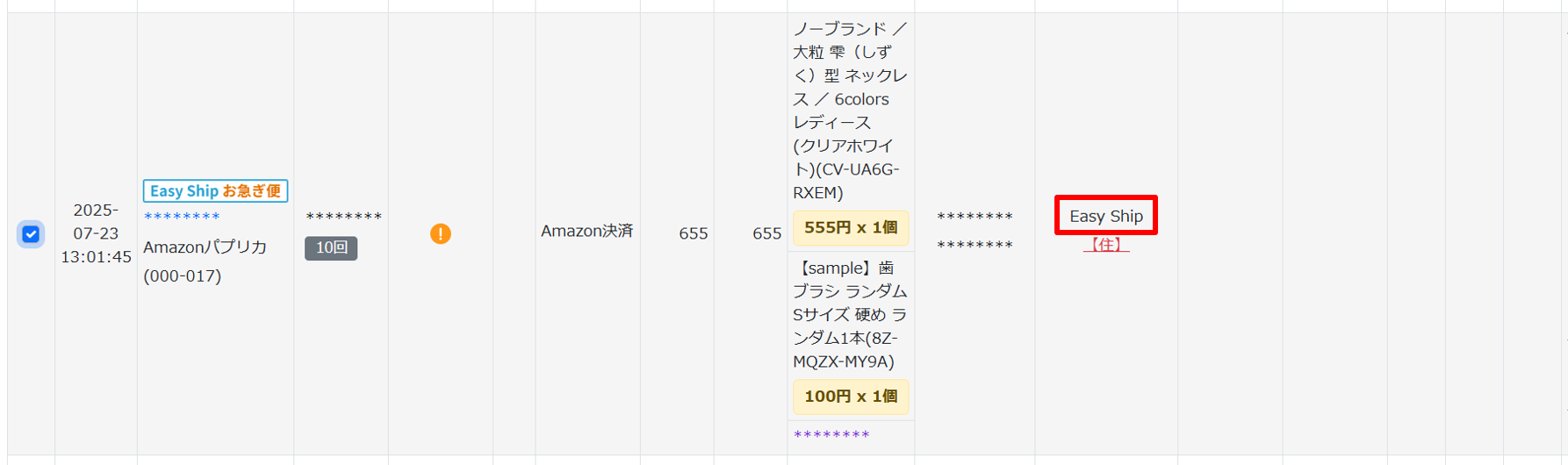Viewport: 1568px width, 465px height.
Task: Click the 10回 purchase count badge
Action: coord(331,247)
